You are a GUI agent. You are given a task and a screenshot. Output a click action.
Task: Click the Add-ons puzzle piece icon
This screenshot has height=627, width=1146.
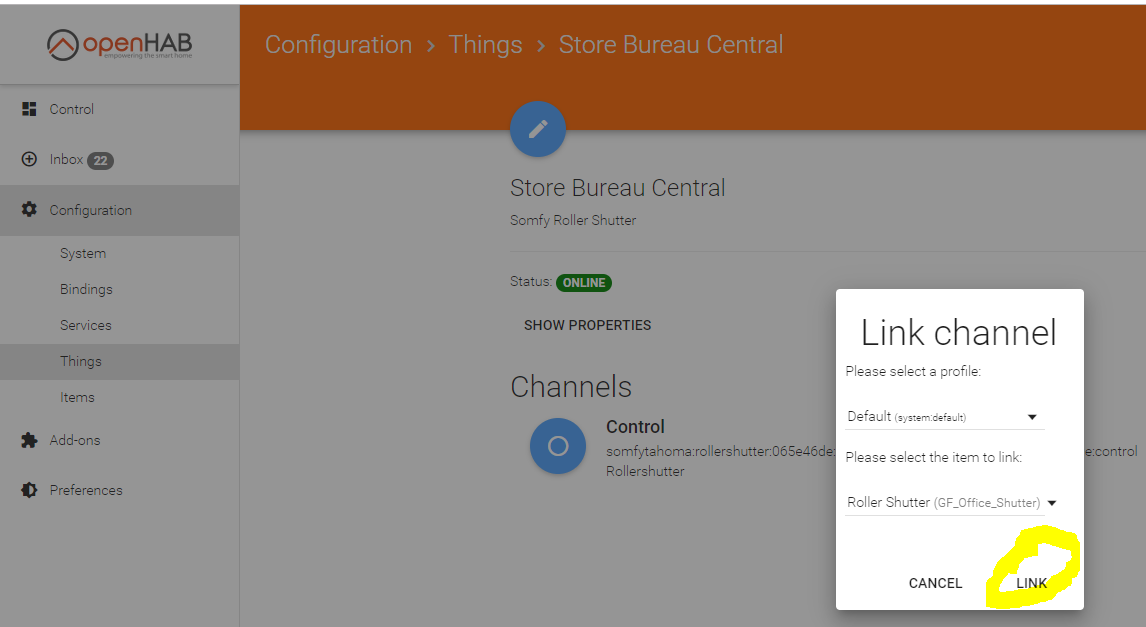tap(29, 440)
